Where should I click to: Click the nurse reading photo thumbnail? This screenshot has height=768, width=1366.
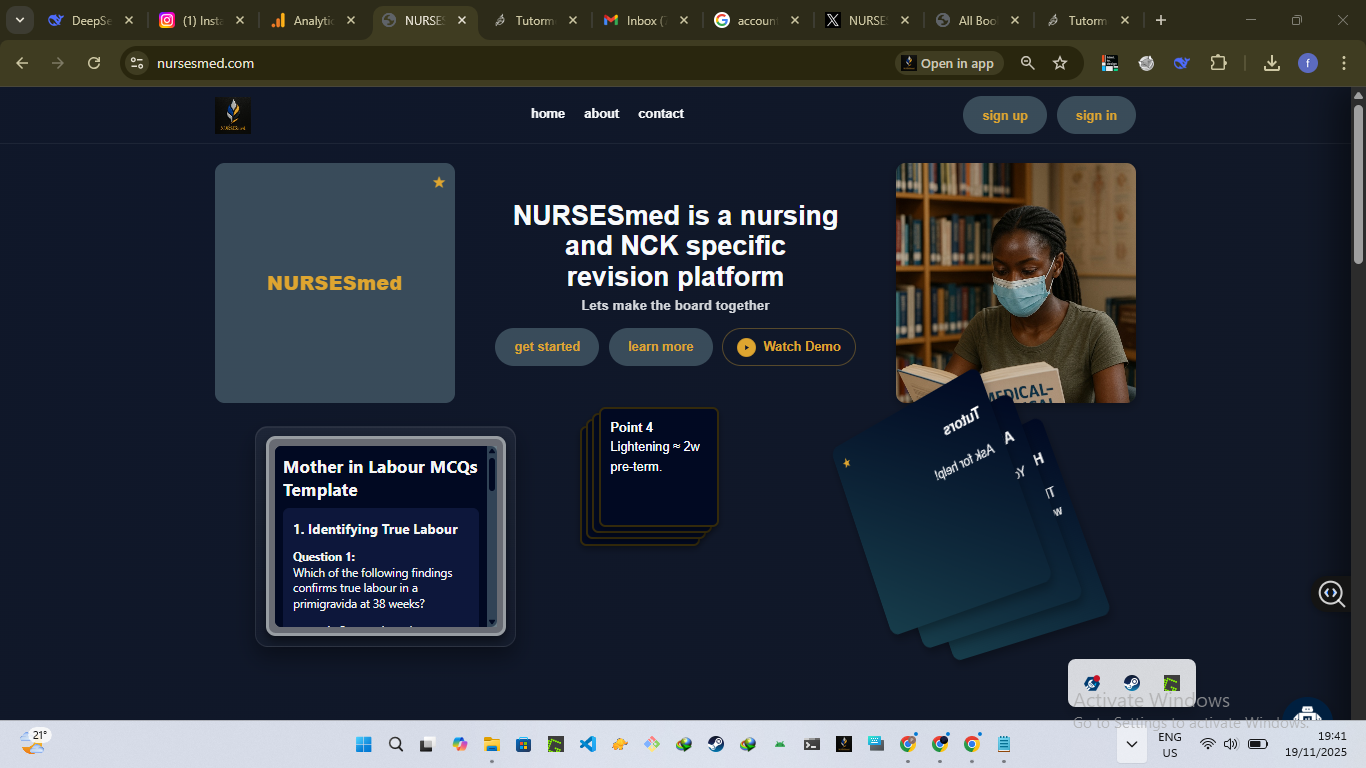point(1015,283)
